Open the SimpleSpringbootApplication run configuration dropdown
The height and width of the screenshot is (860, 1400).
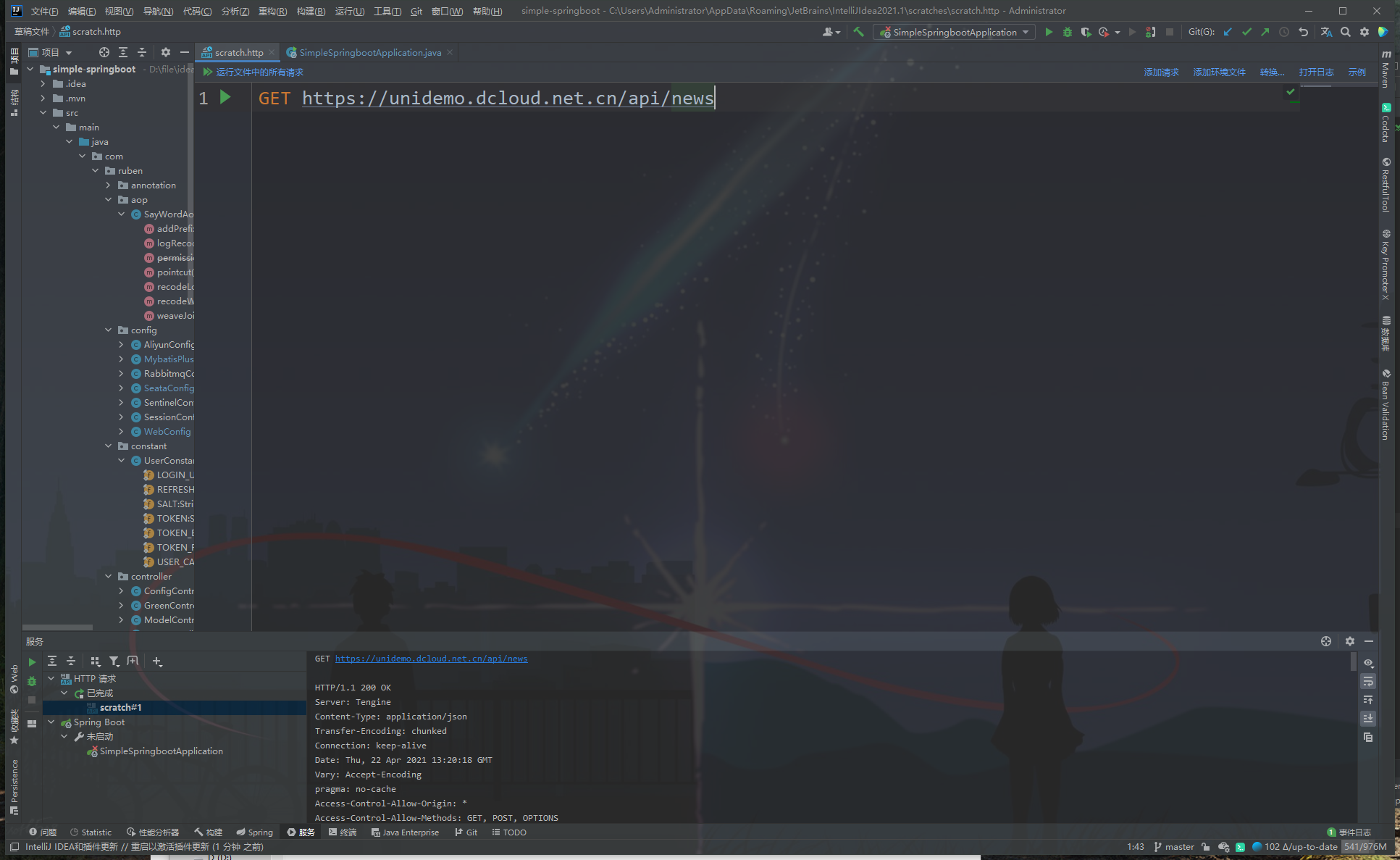pyautogui.click(x=955, y=32)
